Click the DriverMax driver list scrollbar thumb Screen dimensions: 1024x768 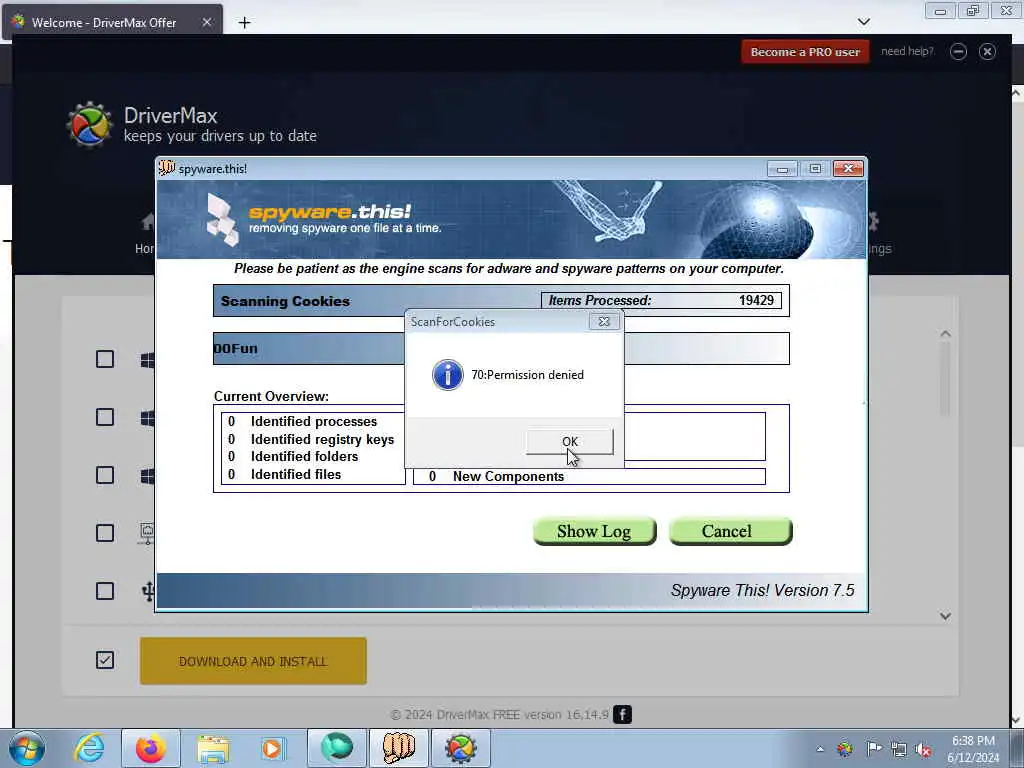click(x=945, y=379)
